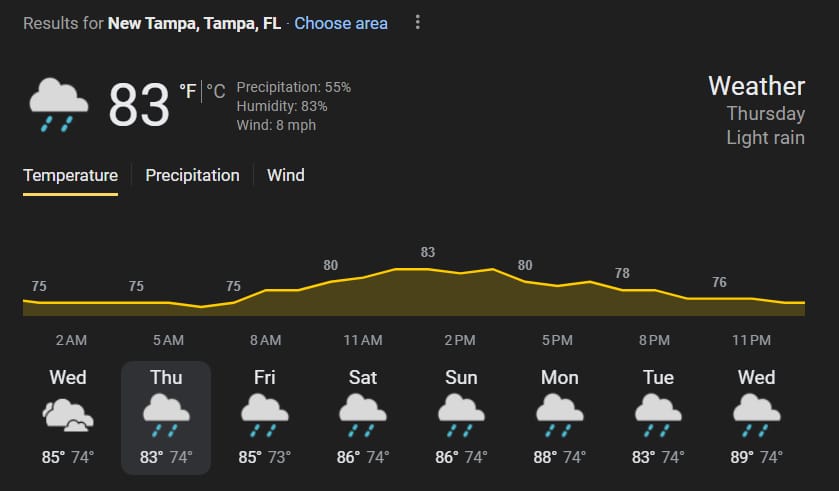Select the Monday rain forecast icon

(x=560, y=416)
